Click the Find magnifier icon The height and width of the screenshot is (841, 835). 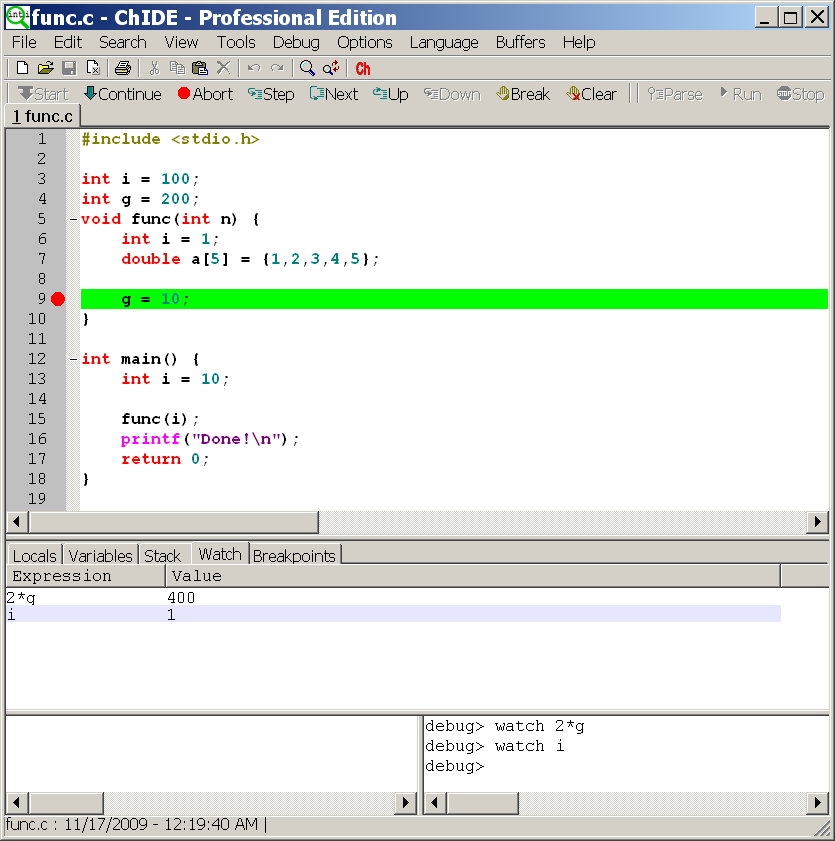tap(307, 68)
